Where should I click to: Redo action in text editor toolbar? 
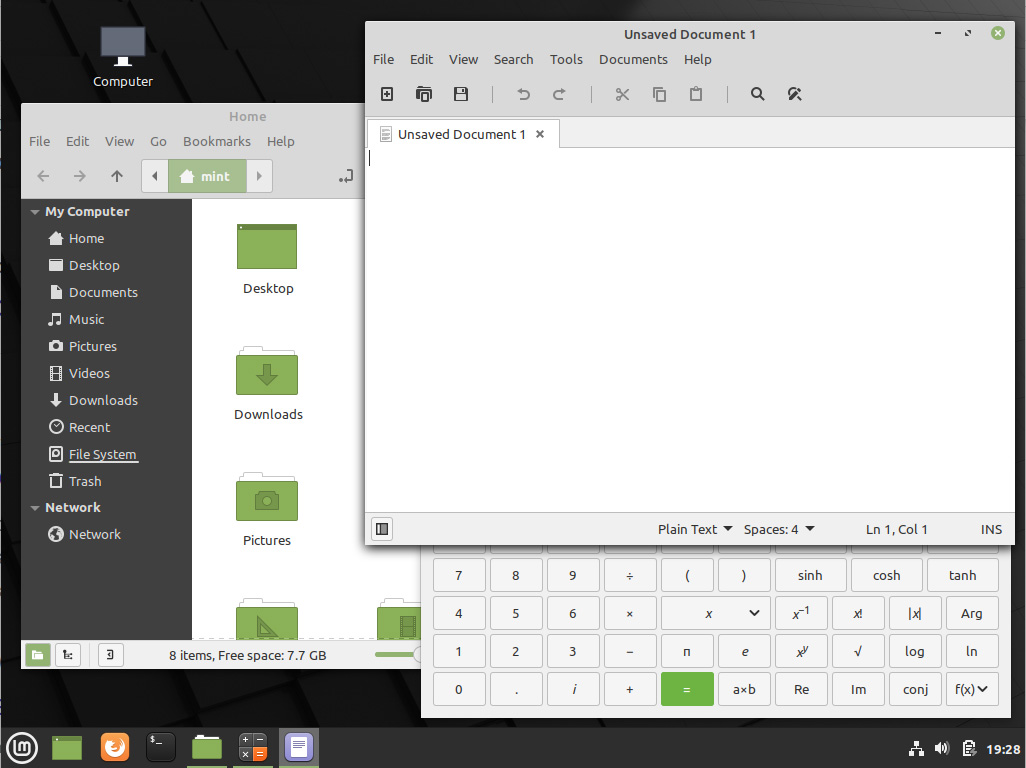559,94
